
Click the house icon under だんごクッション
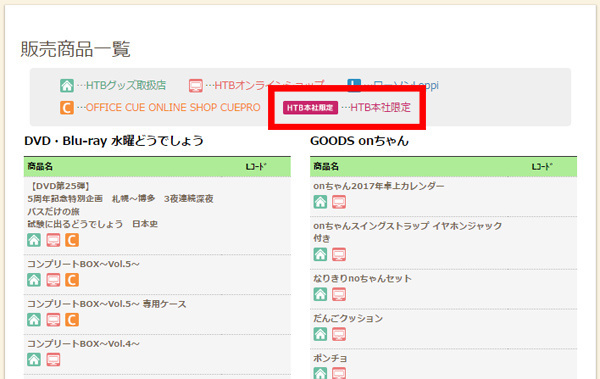pyautogui.click(x=320, y=334)
